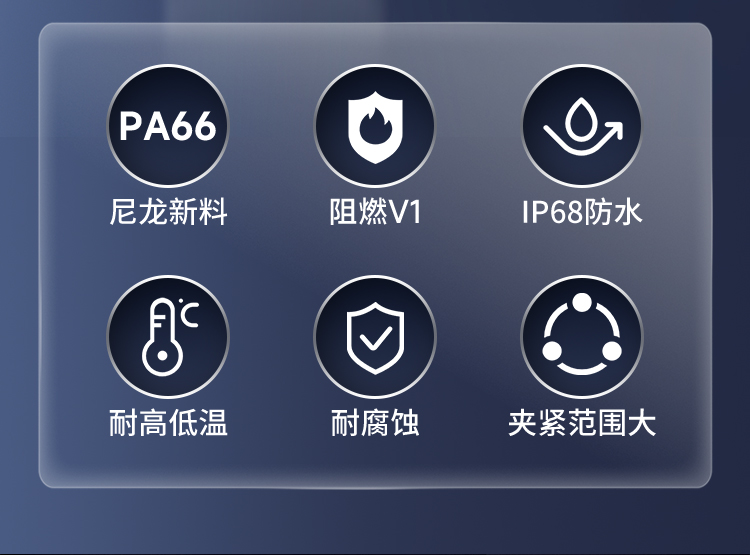Click the arrow tip on the waterproof icon
The height and width of the screenshot is (555, 750).
[x=615, y=128]
